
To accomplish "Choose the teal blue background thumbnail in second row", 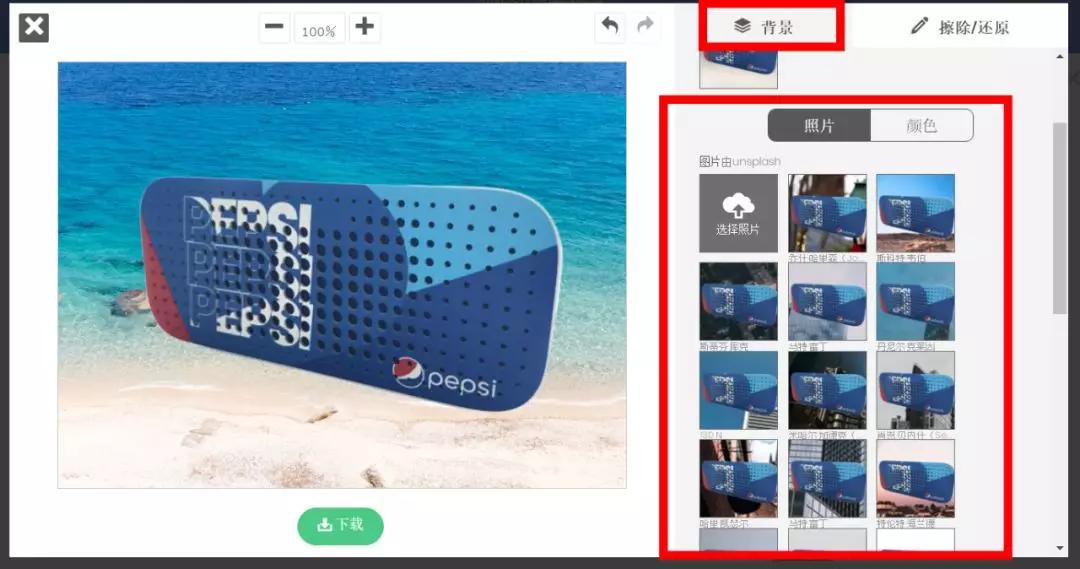I will pos(915,301).
